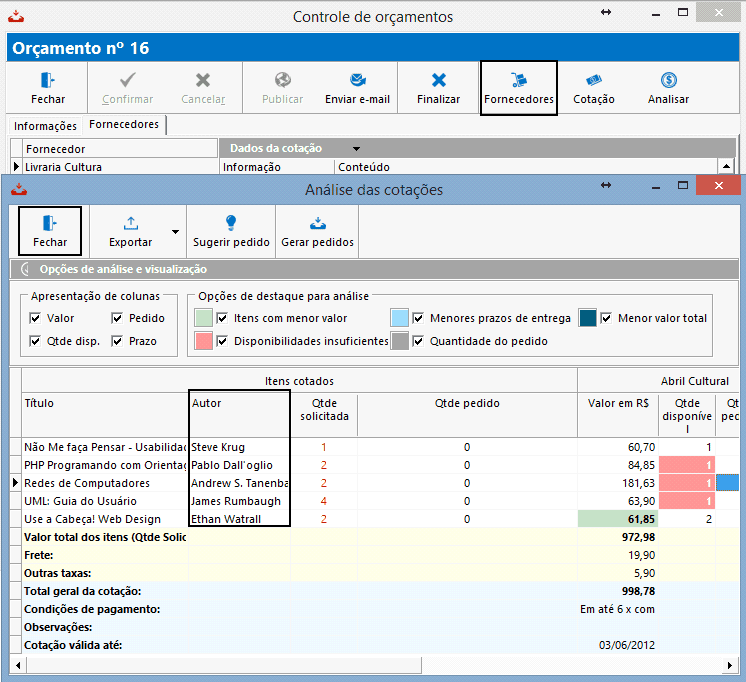The image size is (746, 682).
Task: Uncheck Menores prazos de entrega
Action: [418, 318]
